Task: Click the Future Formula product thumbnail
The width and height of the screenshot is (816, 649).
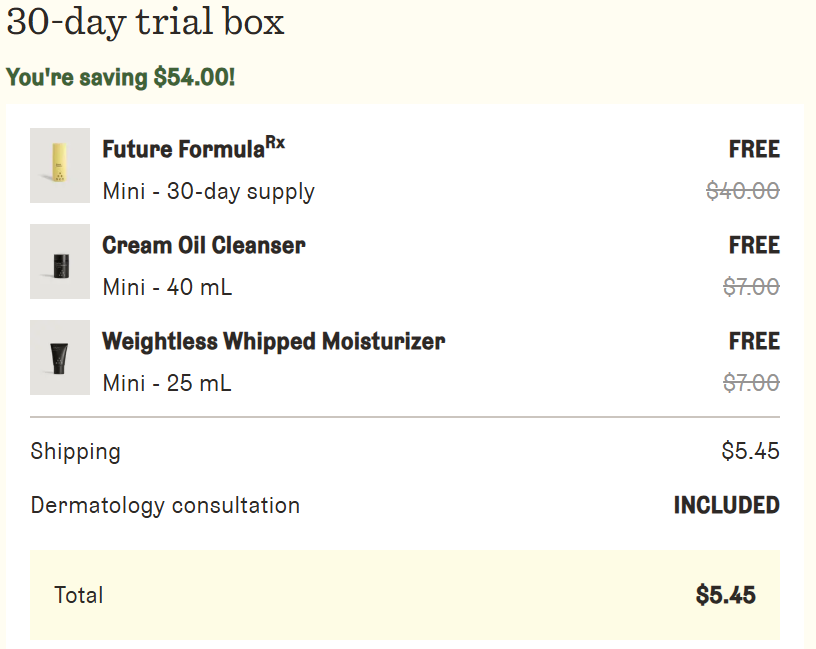Action: (x=60, y=165)
